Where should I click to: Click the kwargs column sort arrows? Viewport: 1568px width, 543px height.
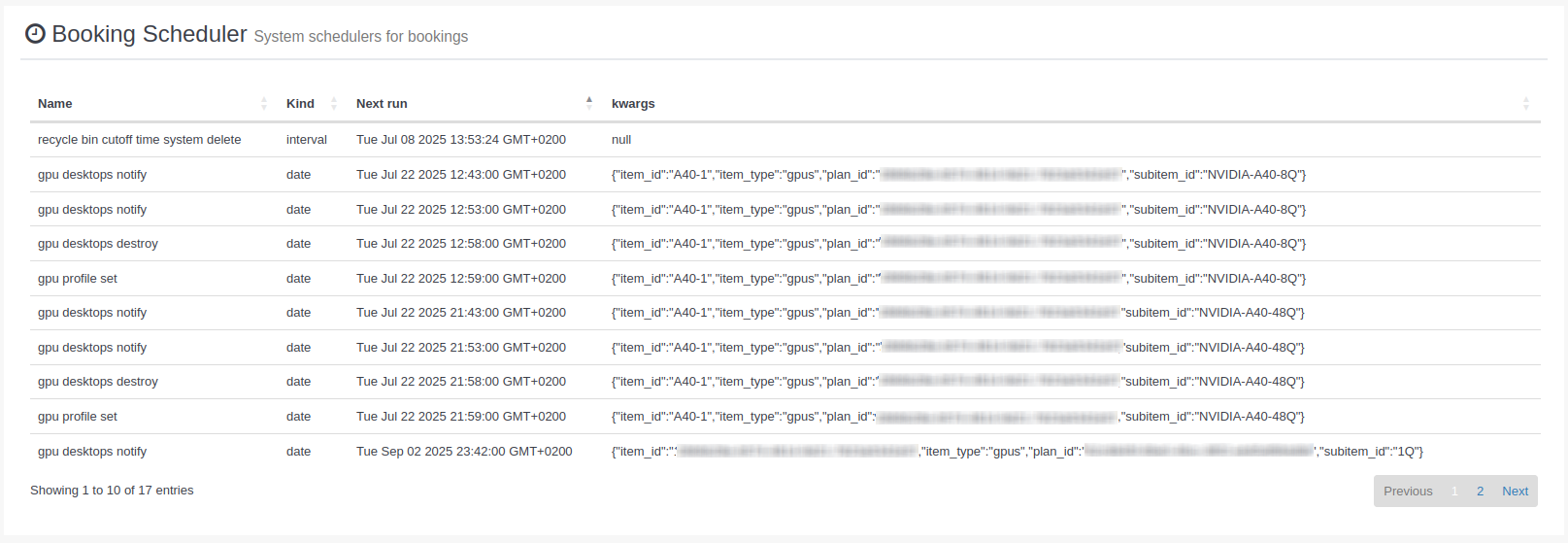[x=1525, y=104]
